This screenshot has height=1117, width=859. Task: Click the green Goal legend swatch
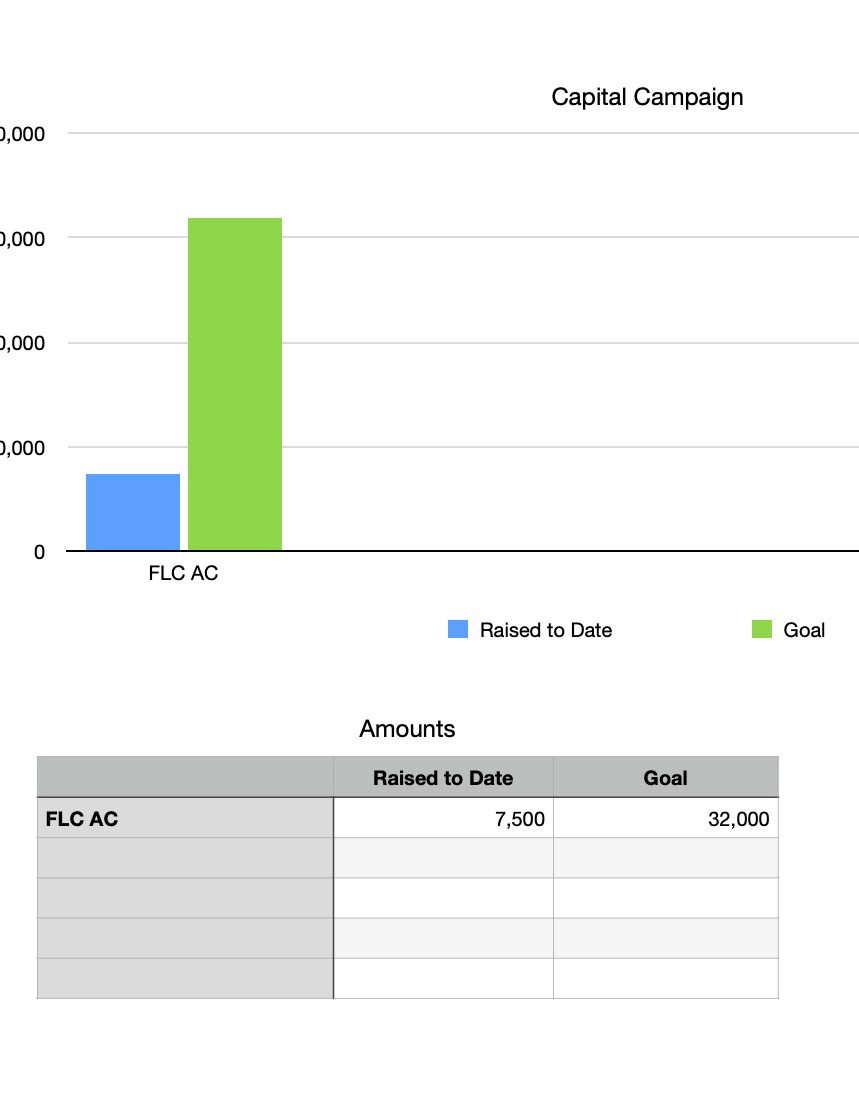coord(762,629)
